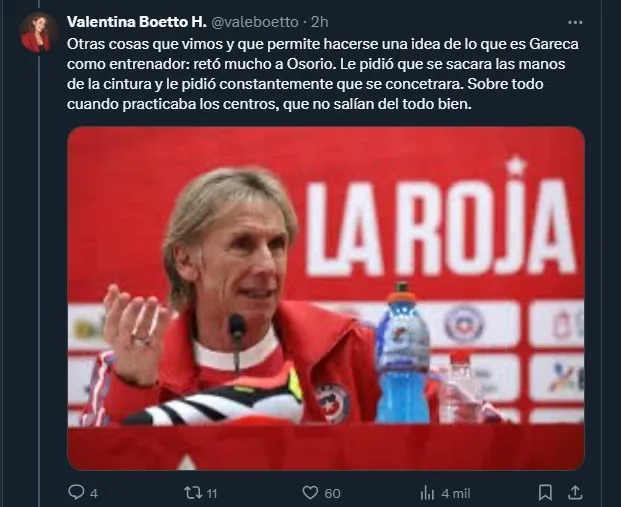This screenshot has width=621, height=507.
Task: Bookmark this tweet
Action: coord(545,493)
